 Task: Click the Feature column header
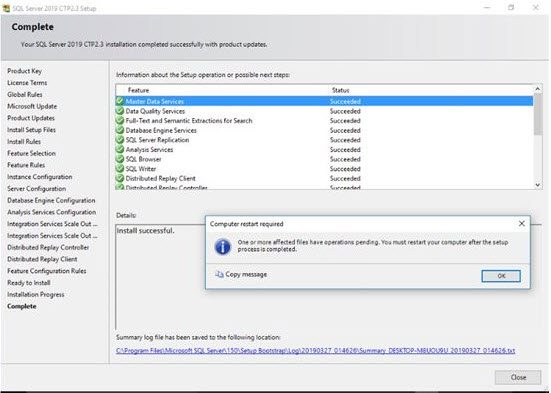(x=138, y=90)
